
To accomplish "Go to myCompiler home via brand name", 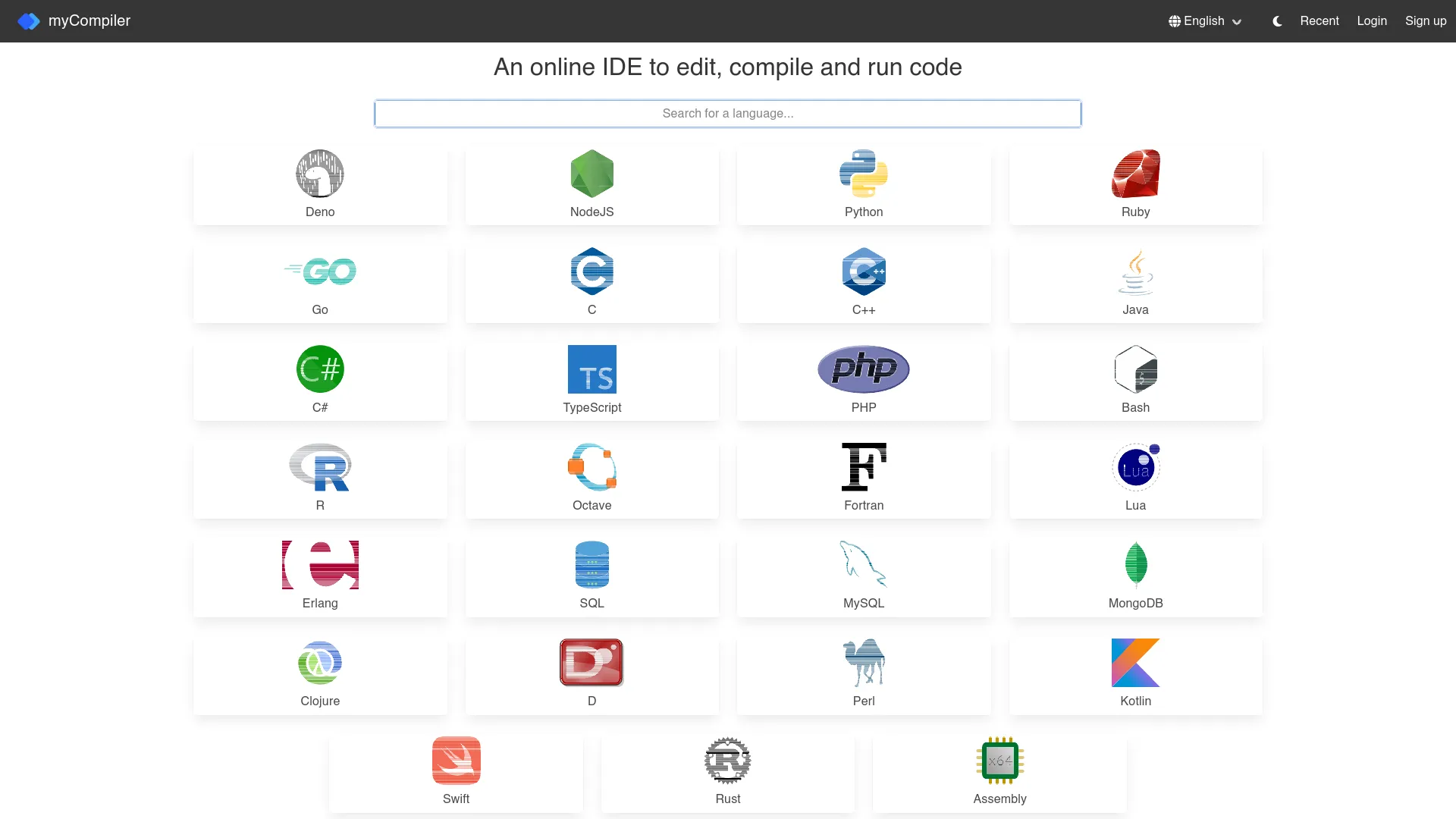I will [89, 21].
